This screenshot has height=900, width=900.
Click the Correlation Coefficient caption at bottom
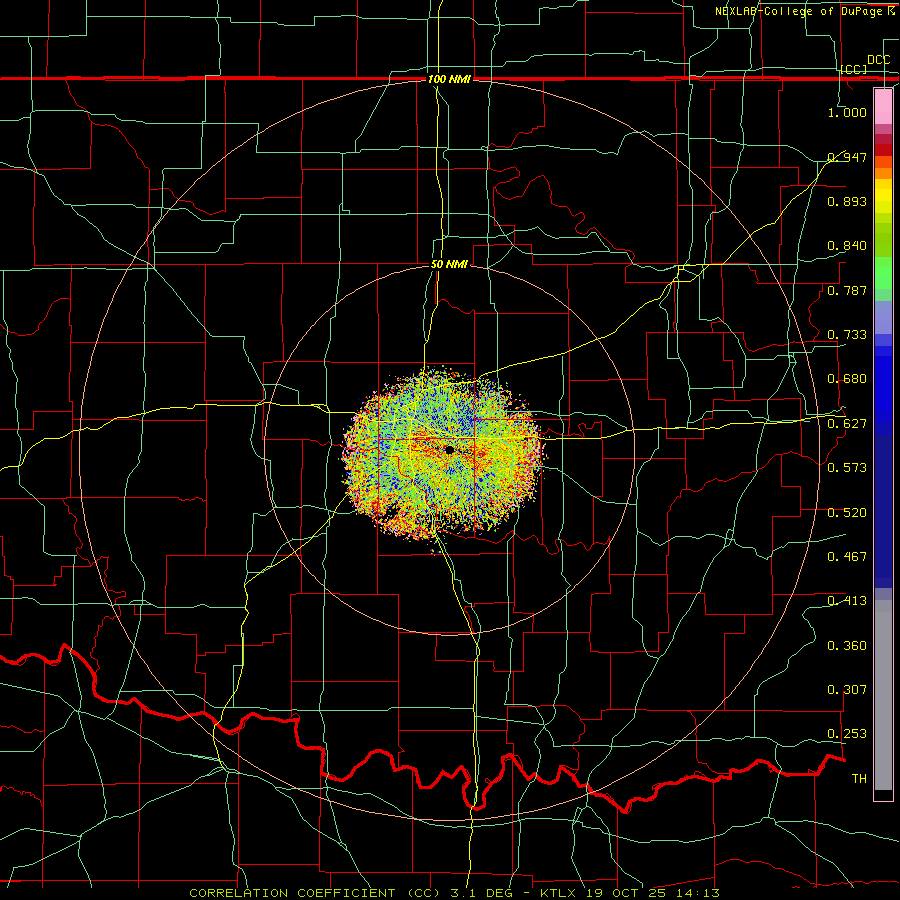click(x=454, y=893)
